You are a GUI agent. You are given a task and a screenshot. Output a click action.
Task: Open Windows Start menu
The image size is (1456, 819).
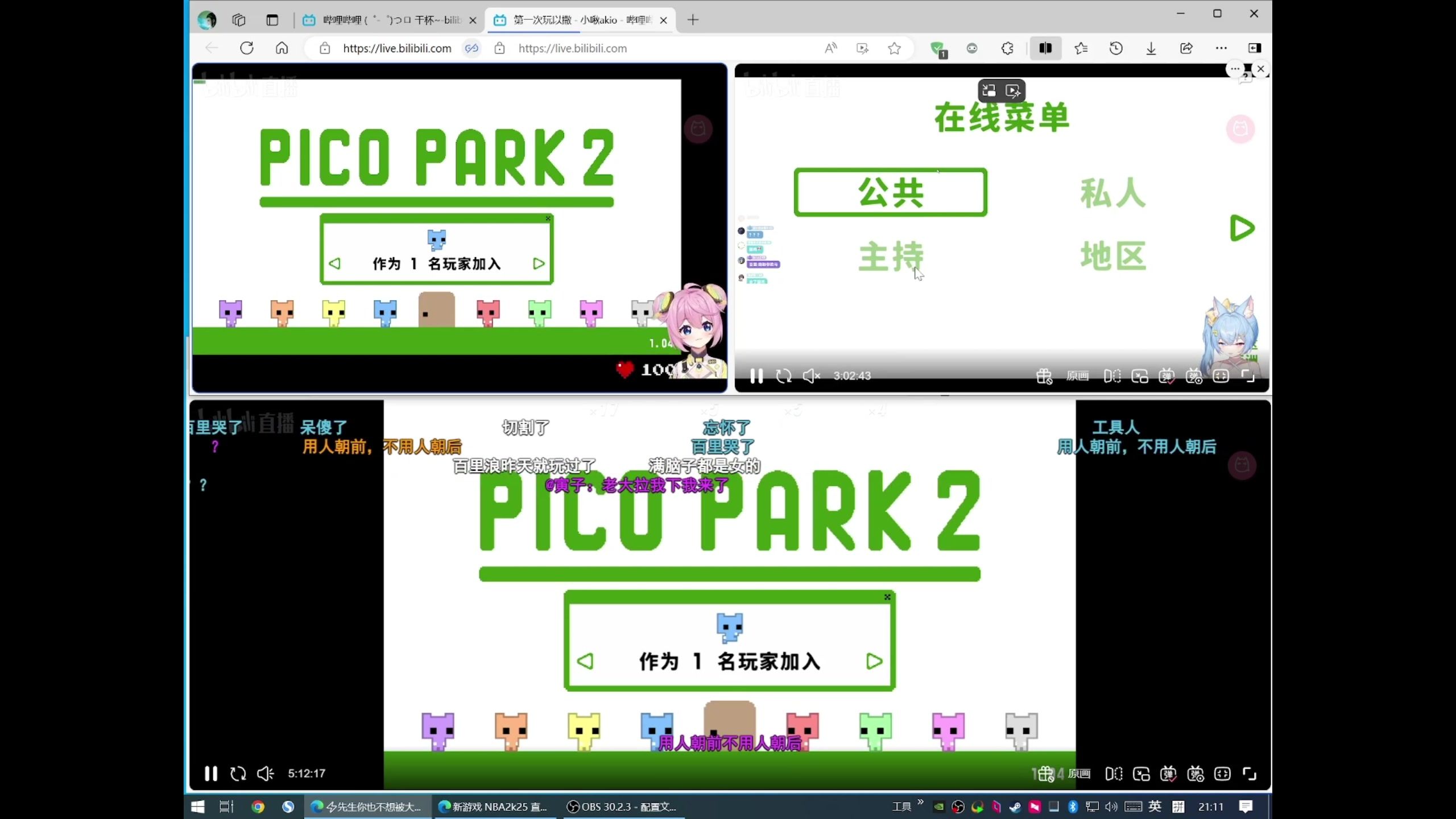click(x=197, y=806)
